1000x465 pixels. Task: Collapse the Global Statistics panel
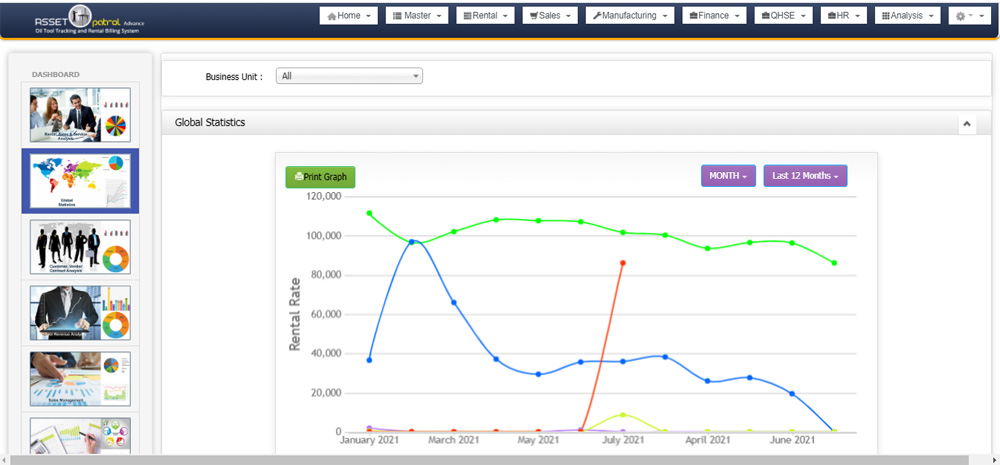[967, 123]
